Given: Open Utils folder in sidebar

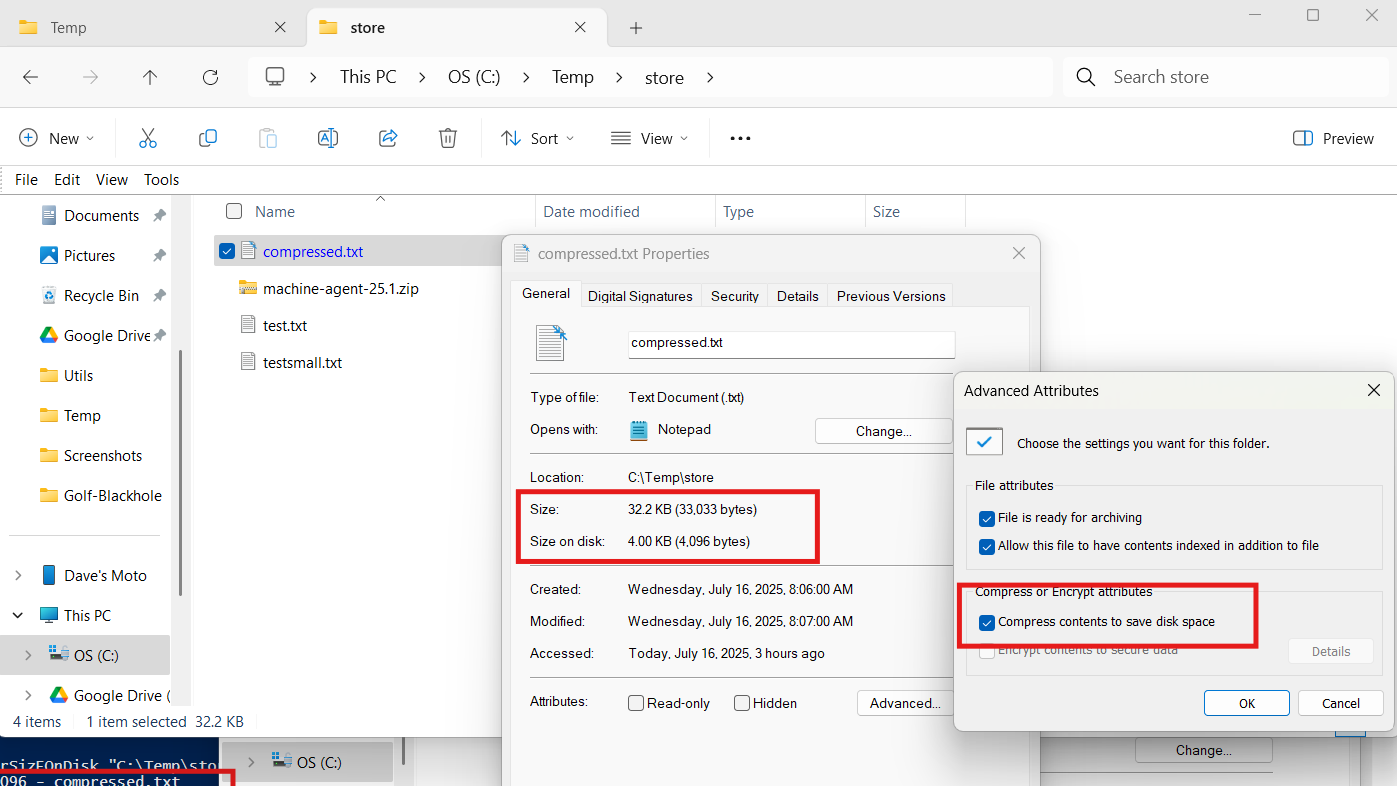Looking at the screenshot, I should coord(66,376).
